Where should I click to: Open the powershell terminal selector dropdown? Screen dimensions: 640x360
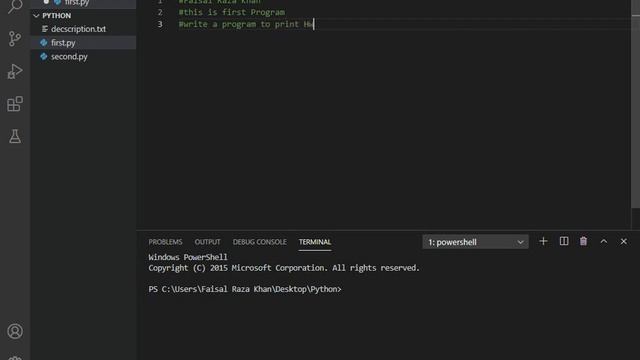475,242
